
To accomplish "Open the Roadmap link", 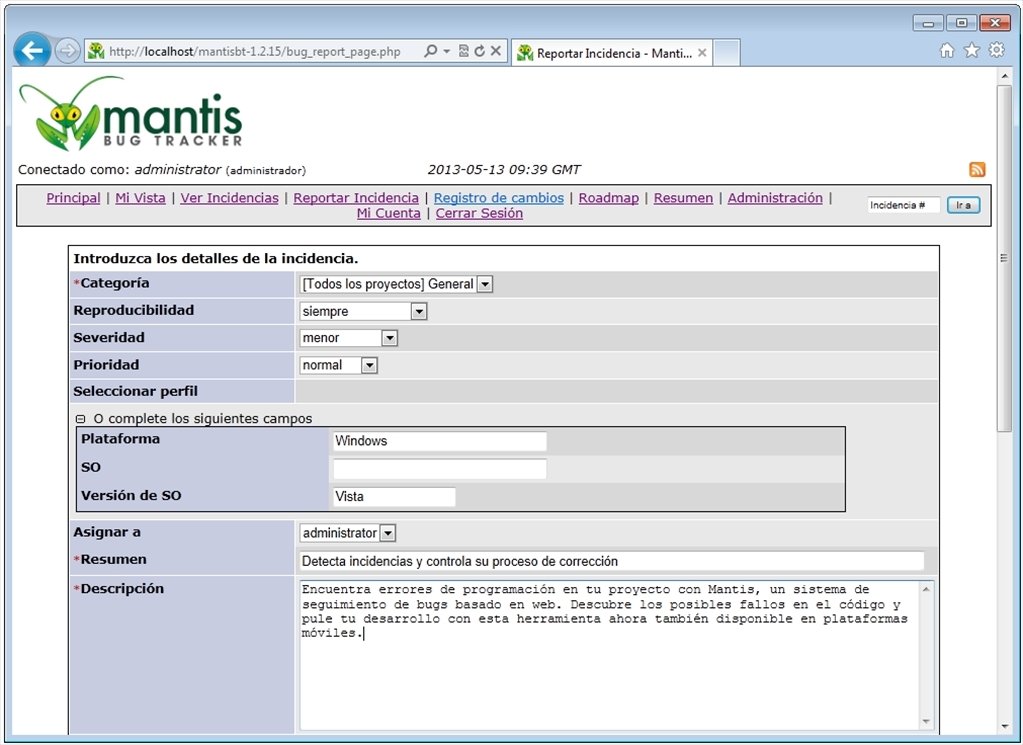I will tap(609, 198).
